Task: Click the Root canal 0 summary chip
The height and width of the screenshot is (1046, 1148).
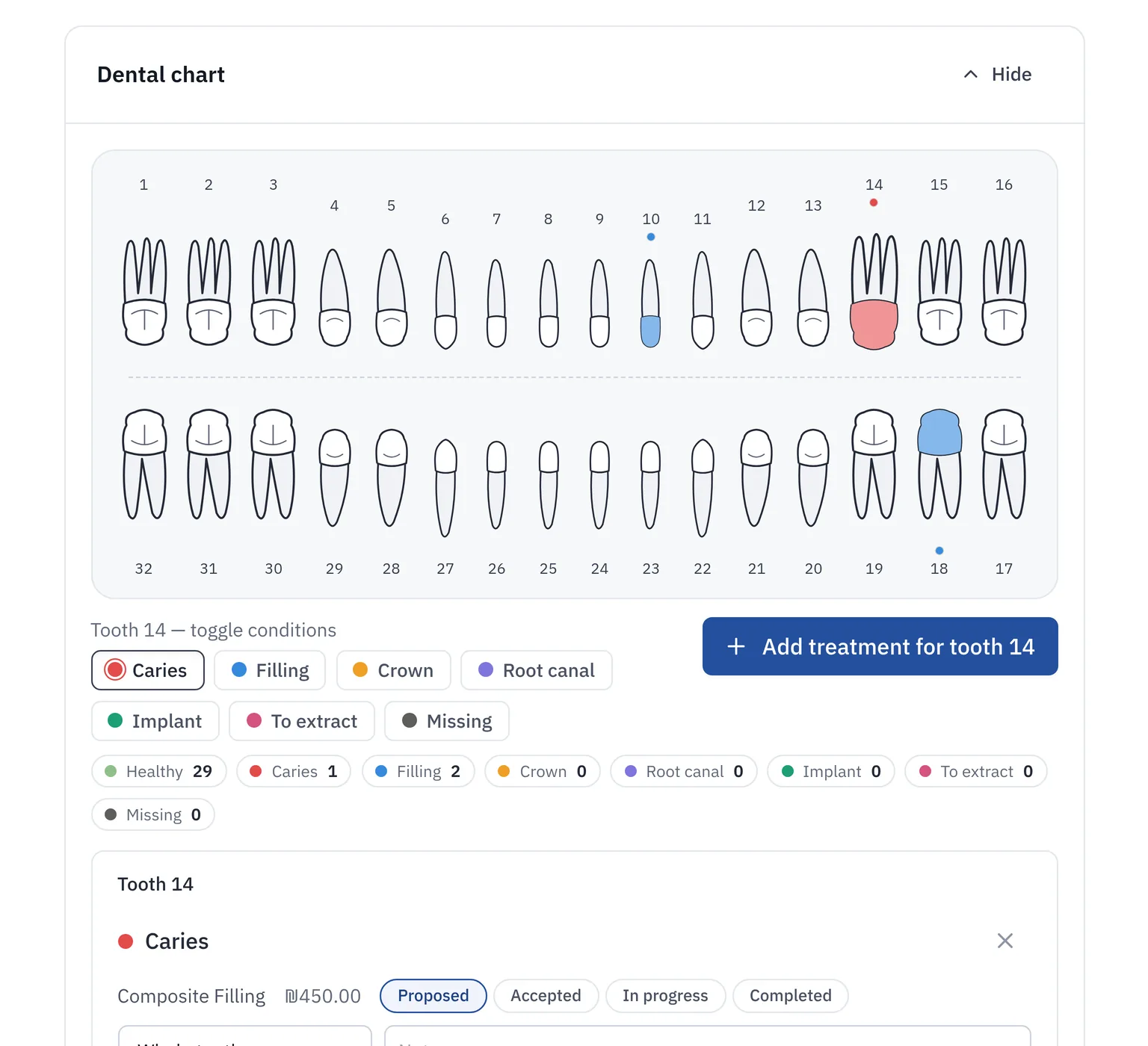Action: point(684,772)
